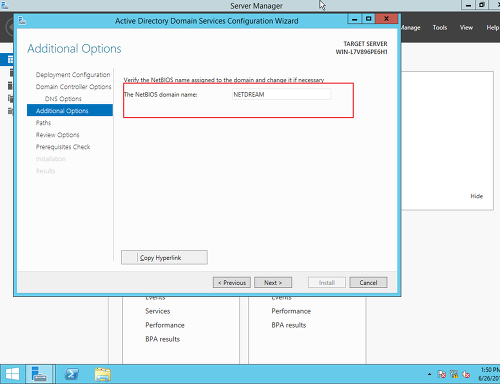
Task: Open BPA results in the left server tile
Action: point(162,339)
